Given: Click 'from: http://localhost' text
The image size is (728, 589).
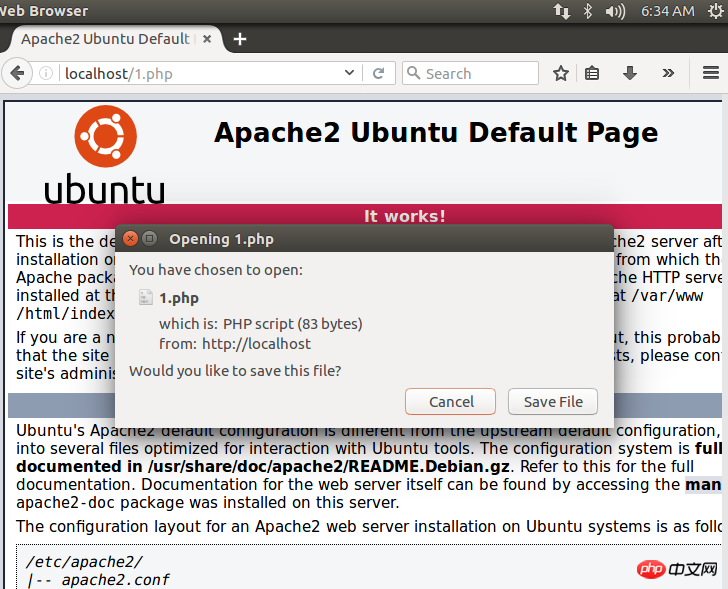Looking at the screenshot, I should [235, 344].
